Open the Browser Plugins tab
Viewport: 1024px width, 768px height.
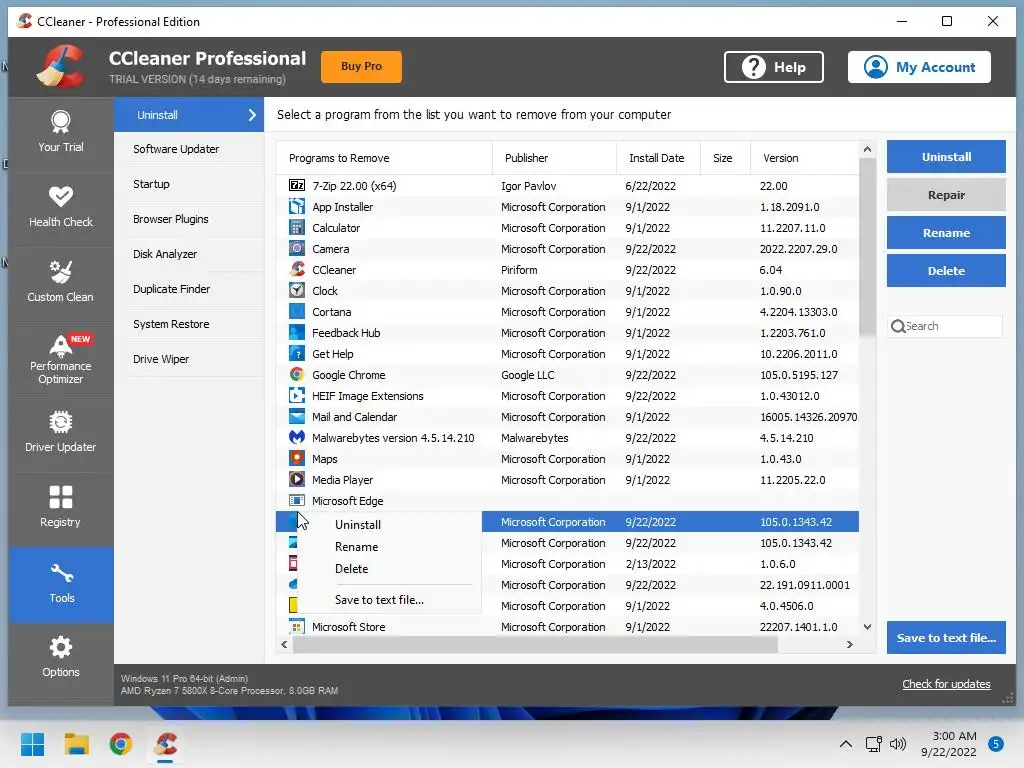pyautogui.click(x=189, y=219)
